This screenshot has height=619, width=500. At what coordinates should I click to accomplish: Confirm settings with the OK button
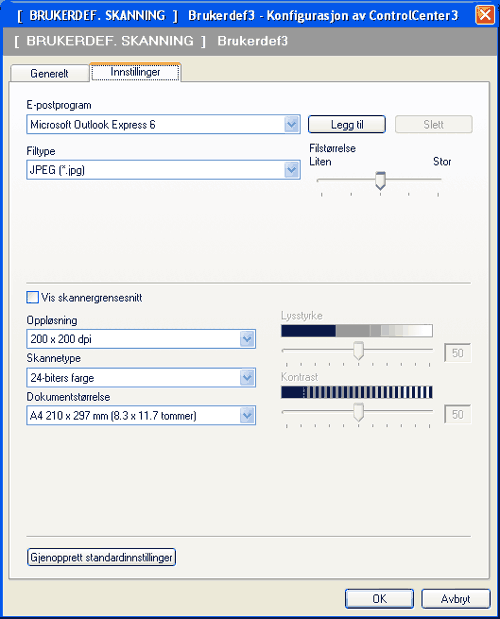(380, 599)
